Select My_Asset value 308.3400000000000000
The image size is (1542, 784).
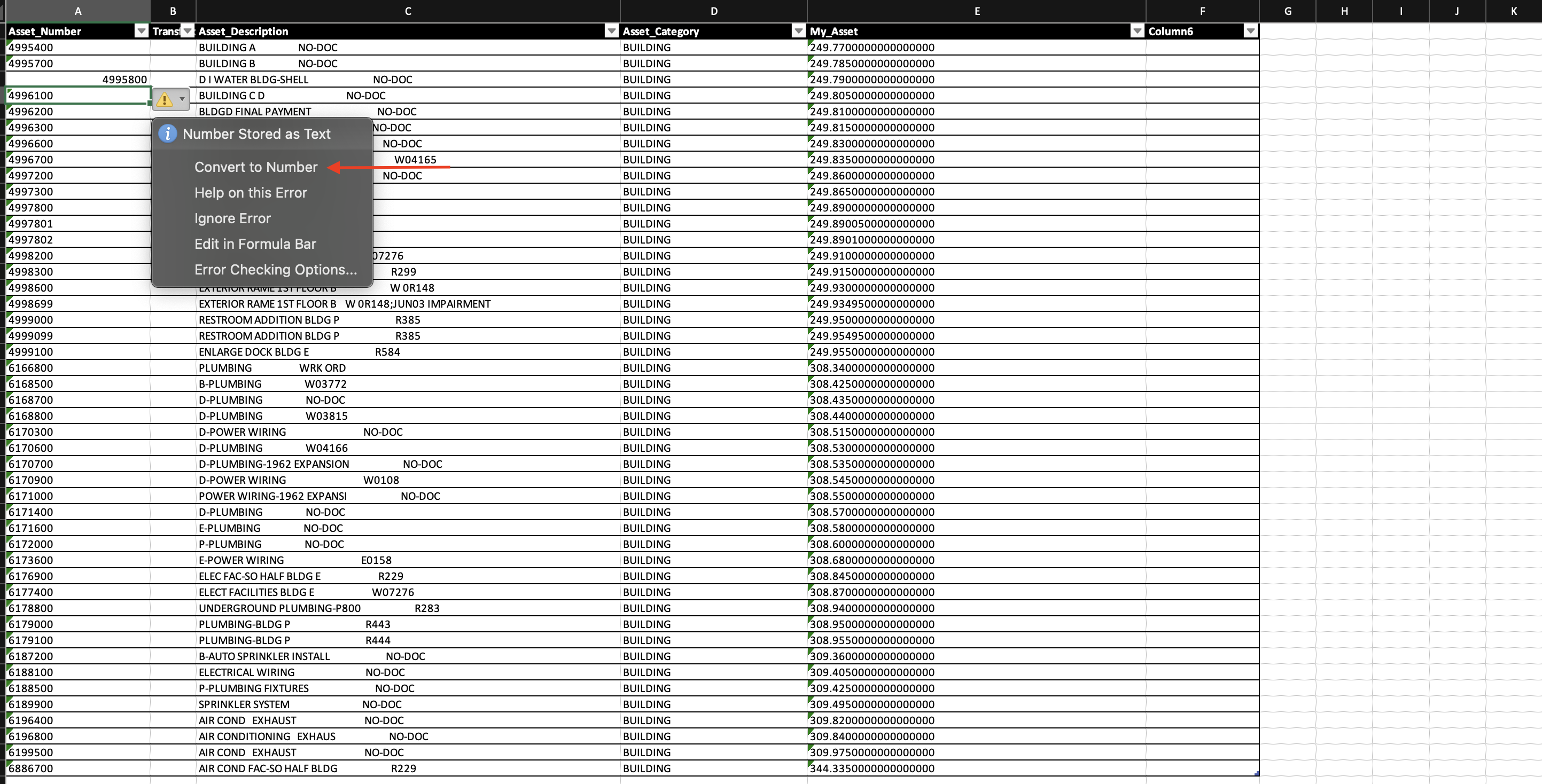[x=976, y=368]
